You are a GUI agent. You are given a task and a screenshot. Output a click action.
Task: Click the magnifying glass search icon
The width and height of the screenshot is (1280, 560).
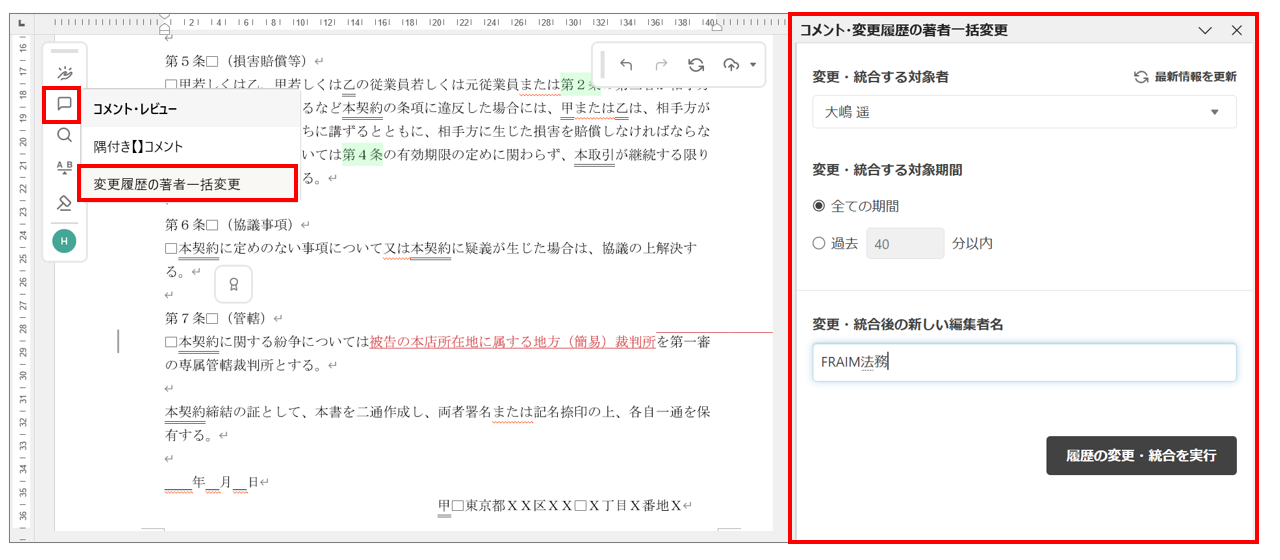(x=65, y=135)
